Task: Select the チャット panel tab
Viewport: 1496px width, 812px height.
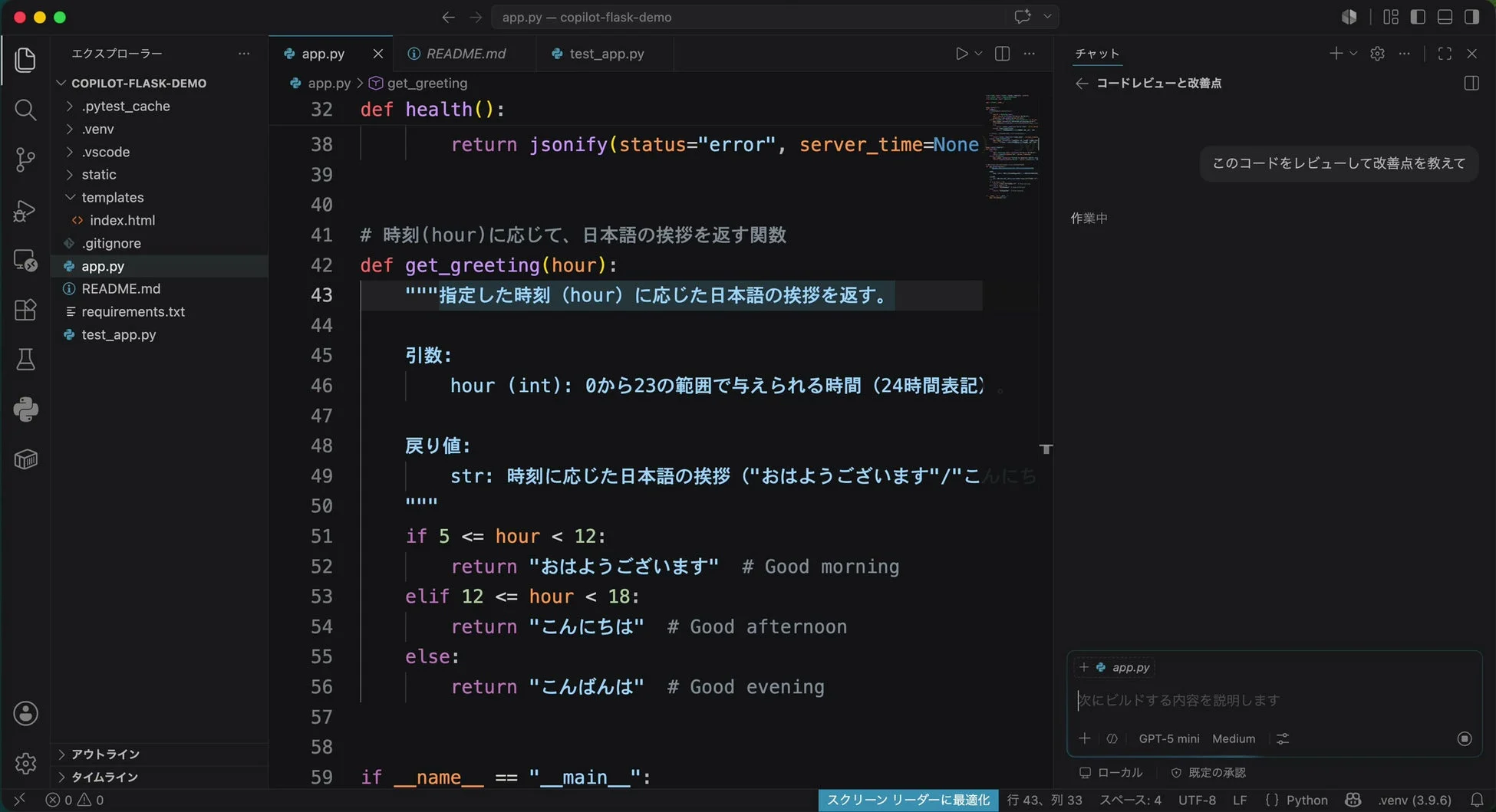Action: (x=1096, y=54)
